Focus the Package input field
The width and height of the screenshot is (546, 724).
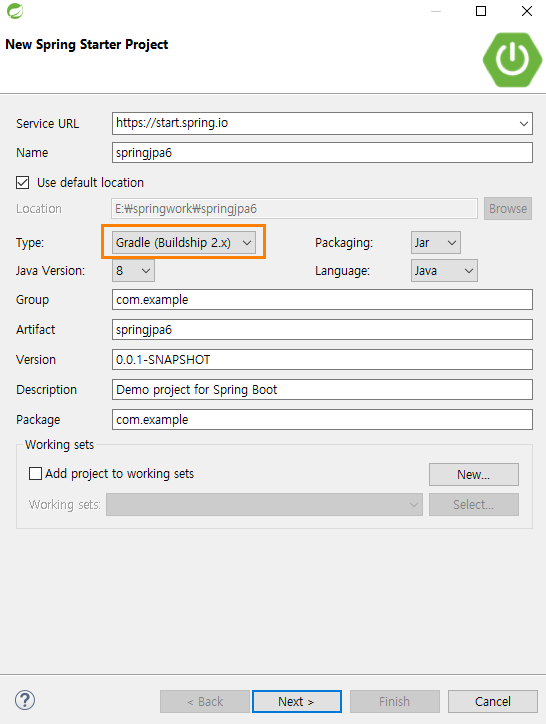(x=322, y=420)
